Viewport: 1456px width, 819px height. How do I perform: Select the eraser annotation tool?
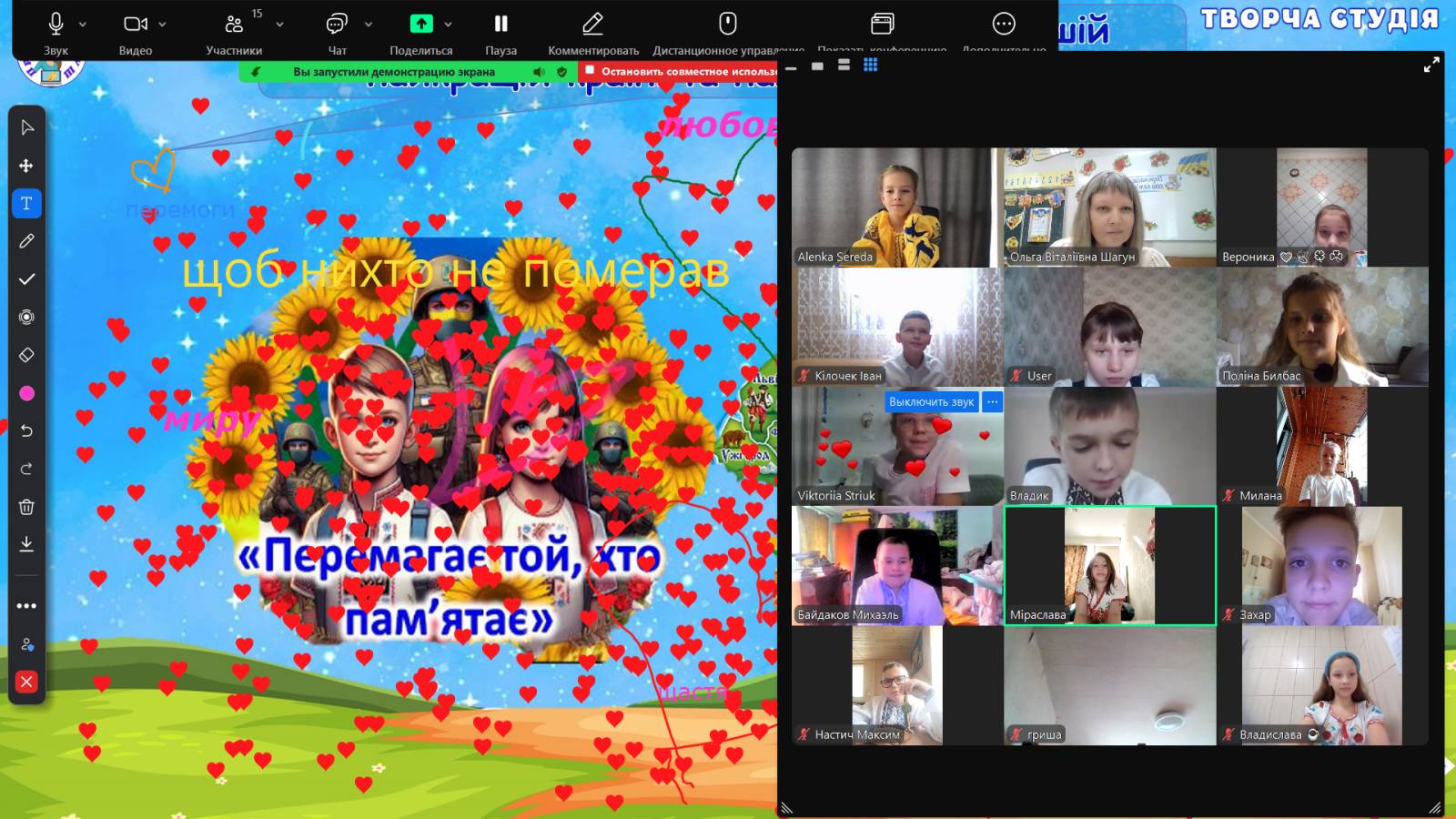pos(26,355)
